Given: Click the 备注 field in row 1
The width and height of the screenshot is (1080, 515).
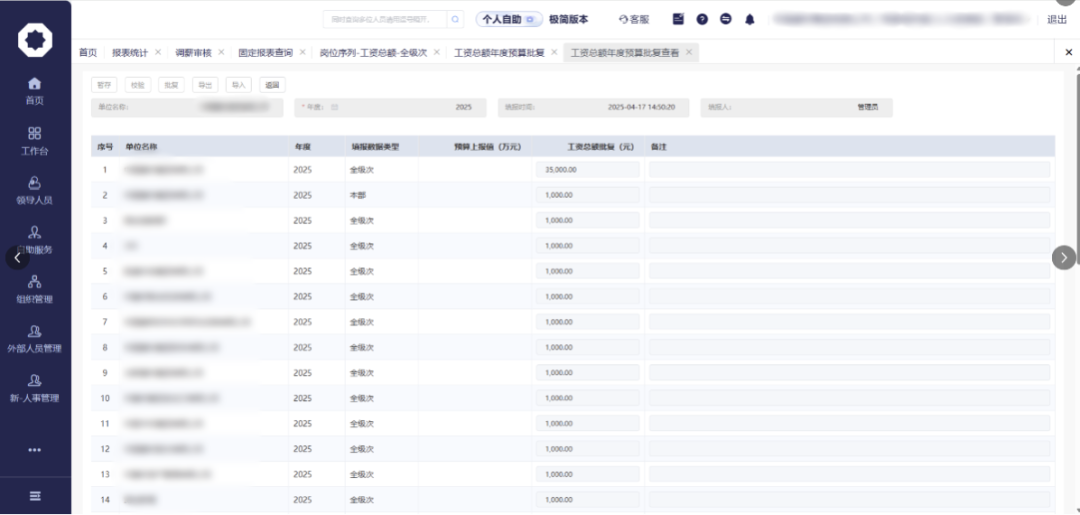Looking at the screenshot, I should pyautogui.click(x=849, y=169).
